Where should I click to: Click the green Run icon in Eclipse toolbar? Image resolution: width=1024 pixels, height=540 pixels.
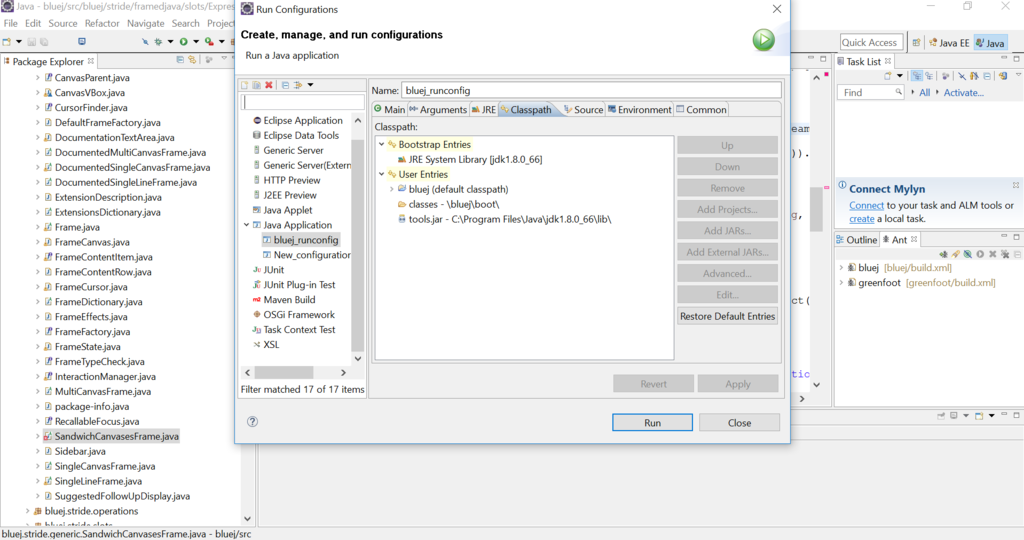(x=184, y=42)
